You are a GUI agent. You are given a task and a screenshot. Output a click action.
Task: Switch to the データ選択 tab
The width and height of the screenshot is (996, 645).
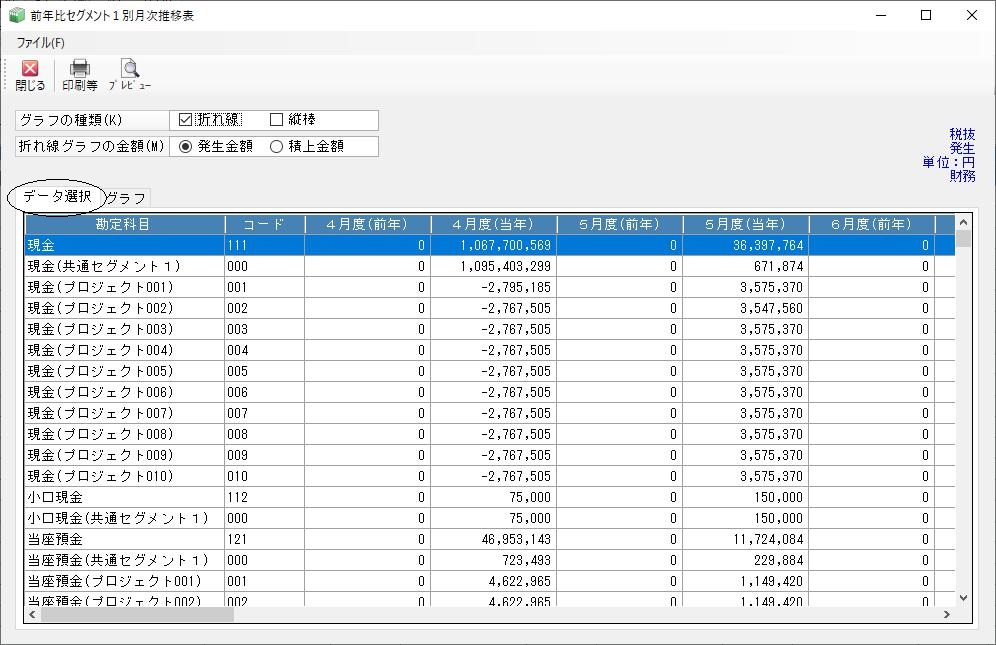point(57,196)
